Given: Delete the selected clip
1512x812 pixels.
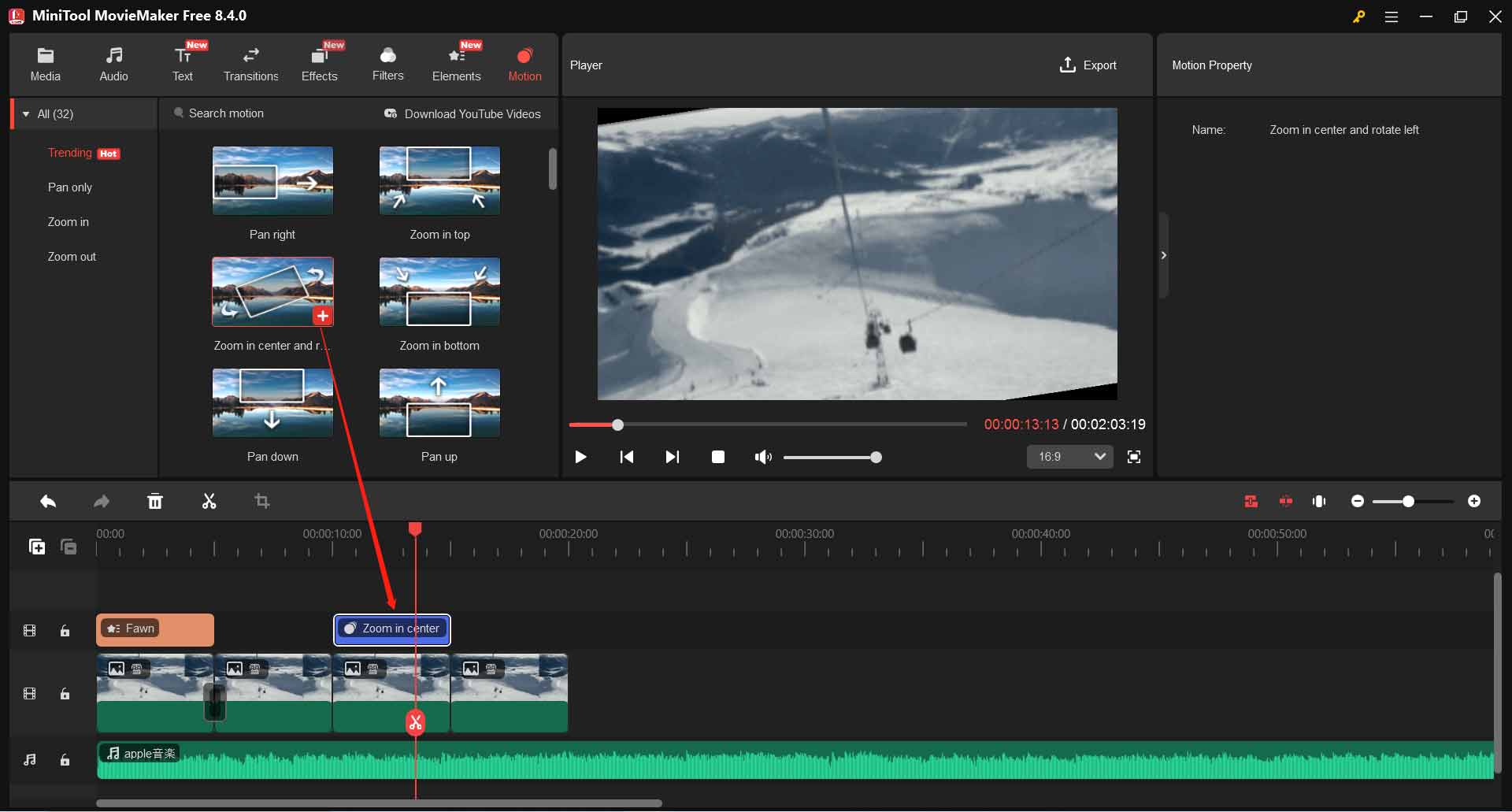Looking at the screenshot, I should point(155,501).
